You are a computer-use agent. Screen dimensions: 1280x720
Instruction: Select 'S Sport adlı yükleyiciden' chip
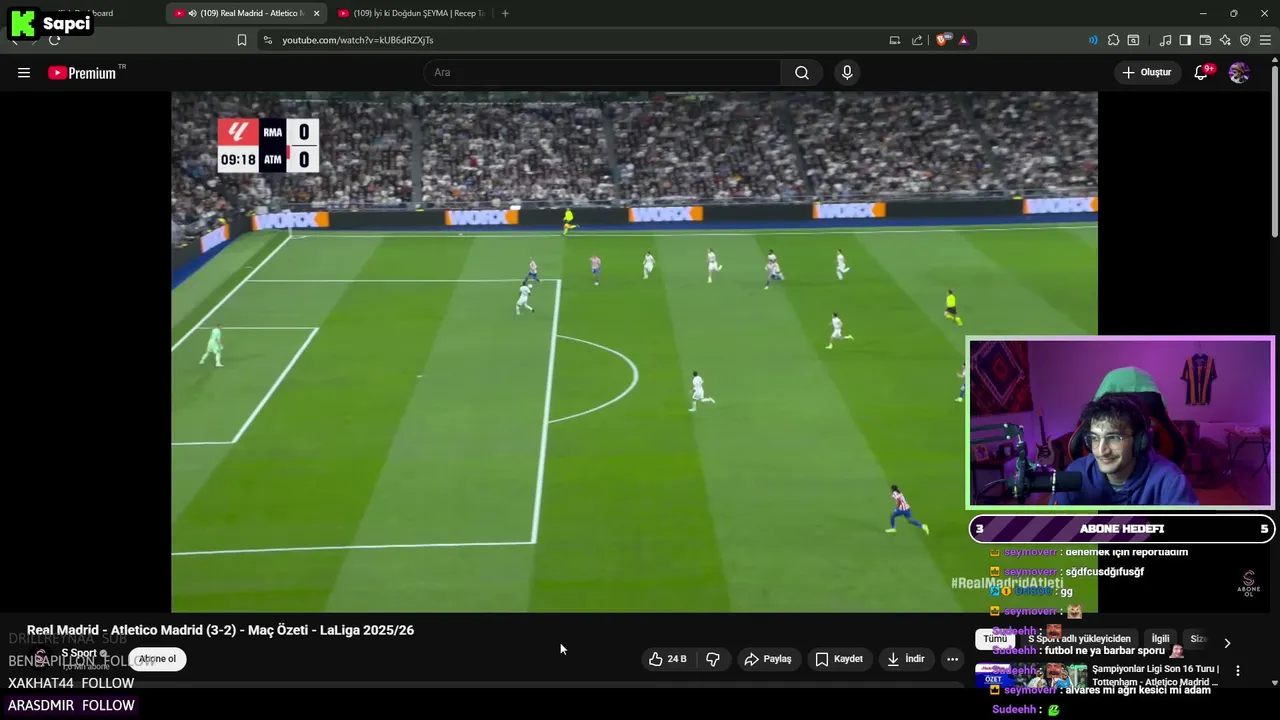[x=1079, y=639]
